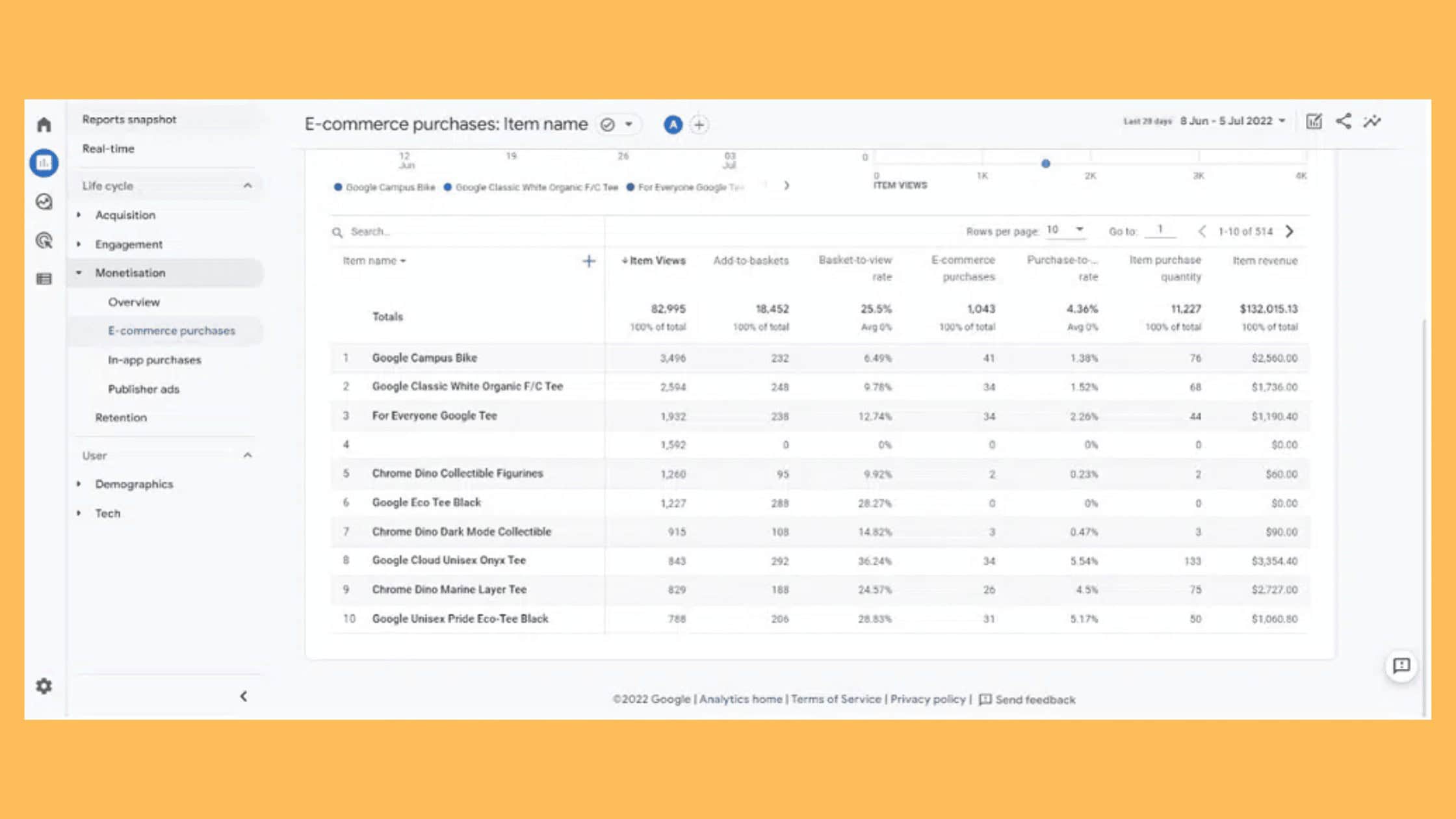Select Google Eco Tee Black row
This screenshot has height=819, width=1456.
pos(820,503)
